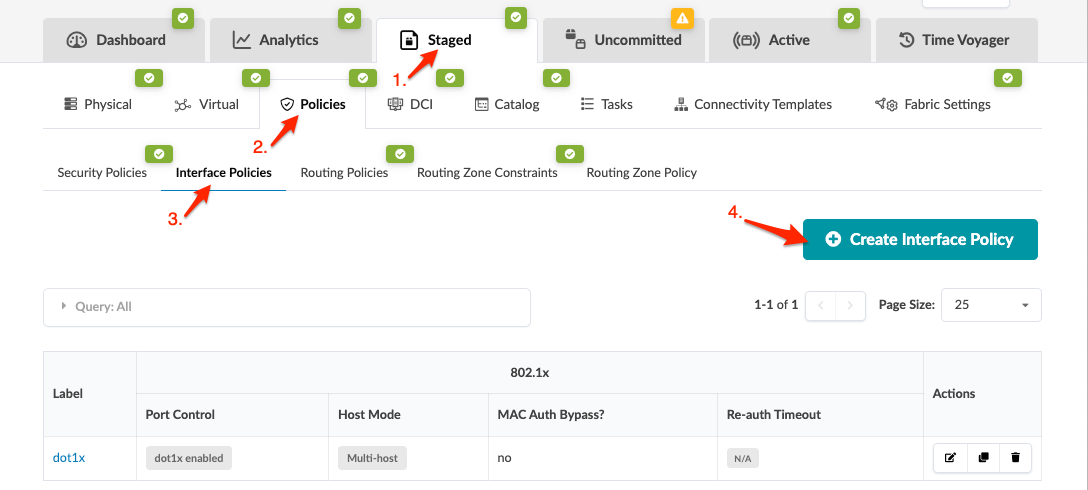Switch to the Security Policies tab
This screenshot has height=490, width=1088.
(x=102, y=173)
